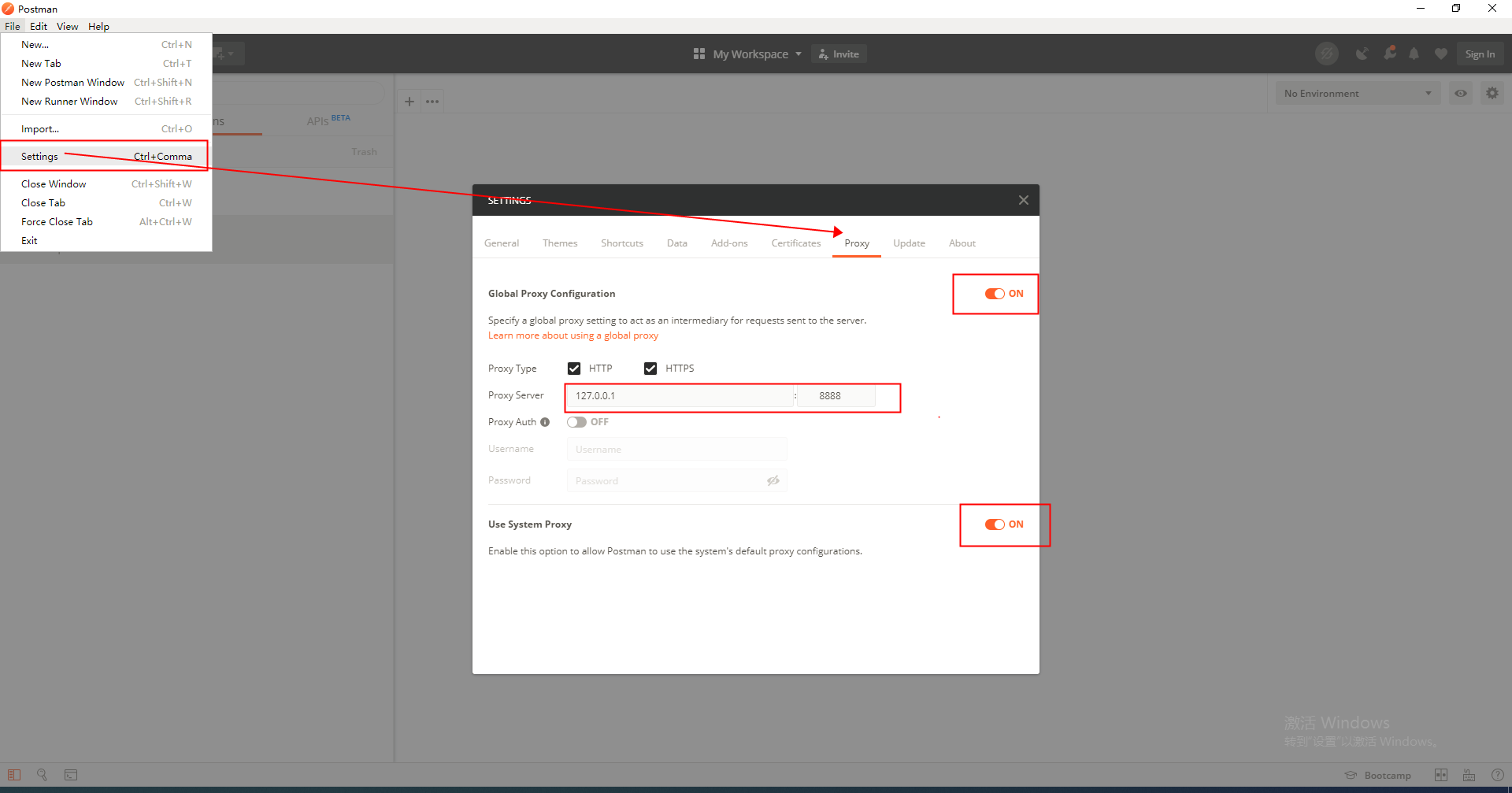1512x793 pixels.
Task: Open Find and Replace icon in status bar
Action: click(43, 775)
